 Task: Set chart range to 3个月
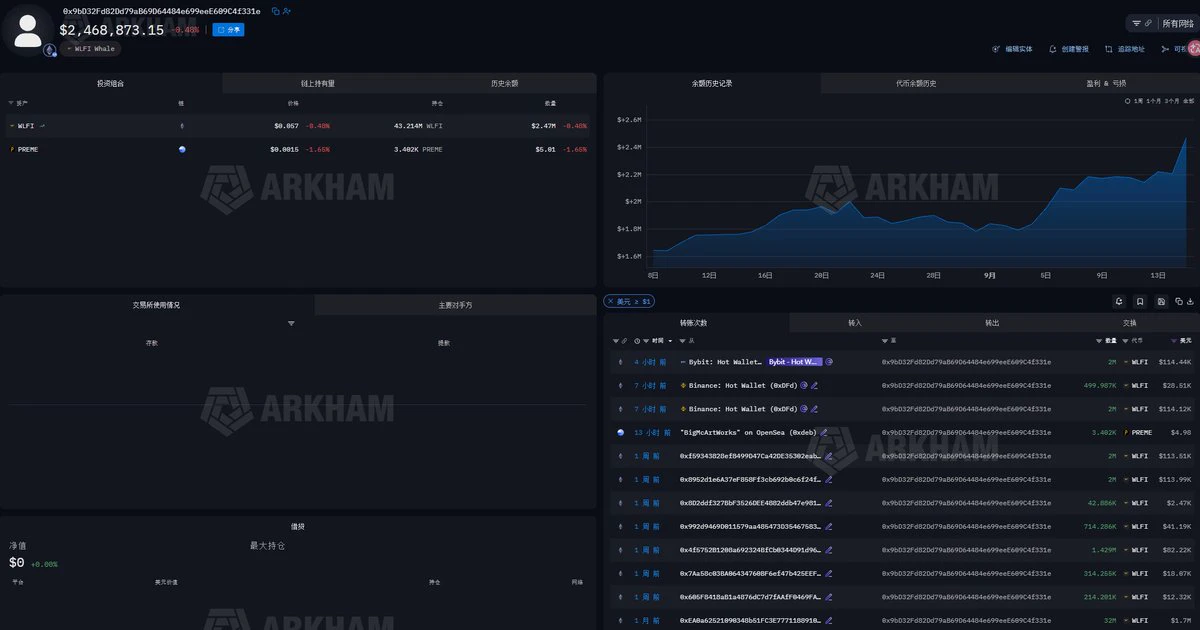point(1171,101)
